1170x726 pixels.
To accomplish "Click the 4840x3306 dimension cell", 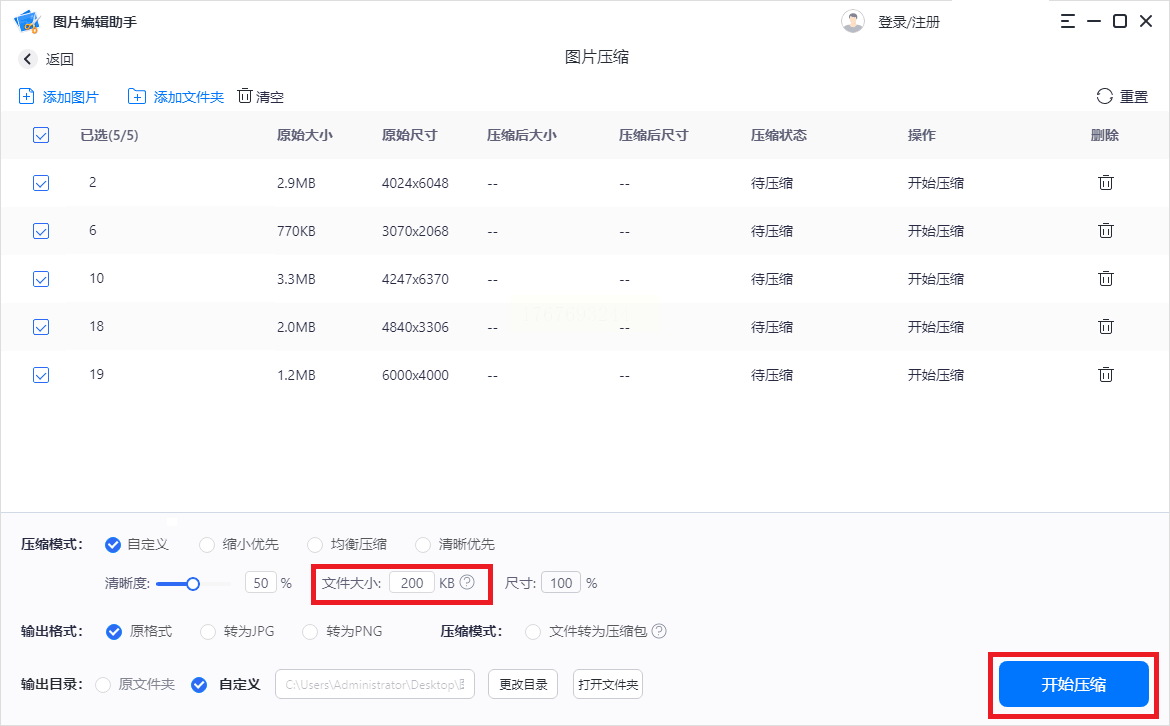I will 416,327.
